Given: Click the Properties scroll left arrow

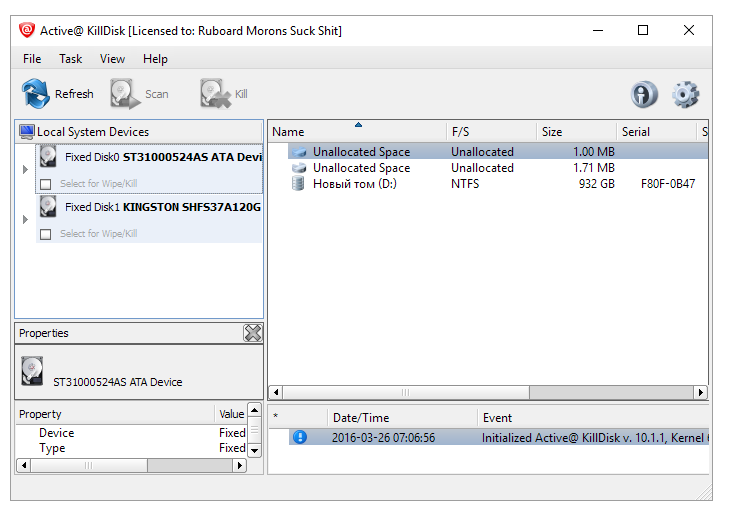Looking at the screenshot, I should pos(24,466).
